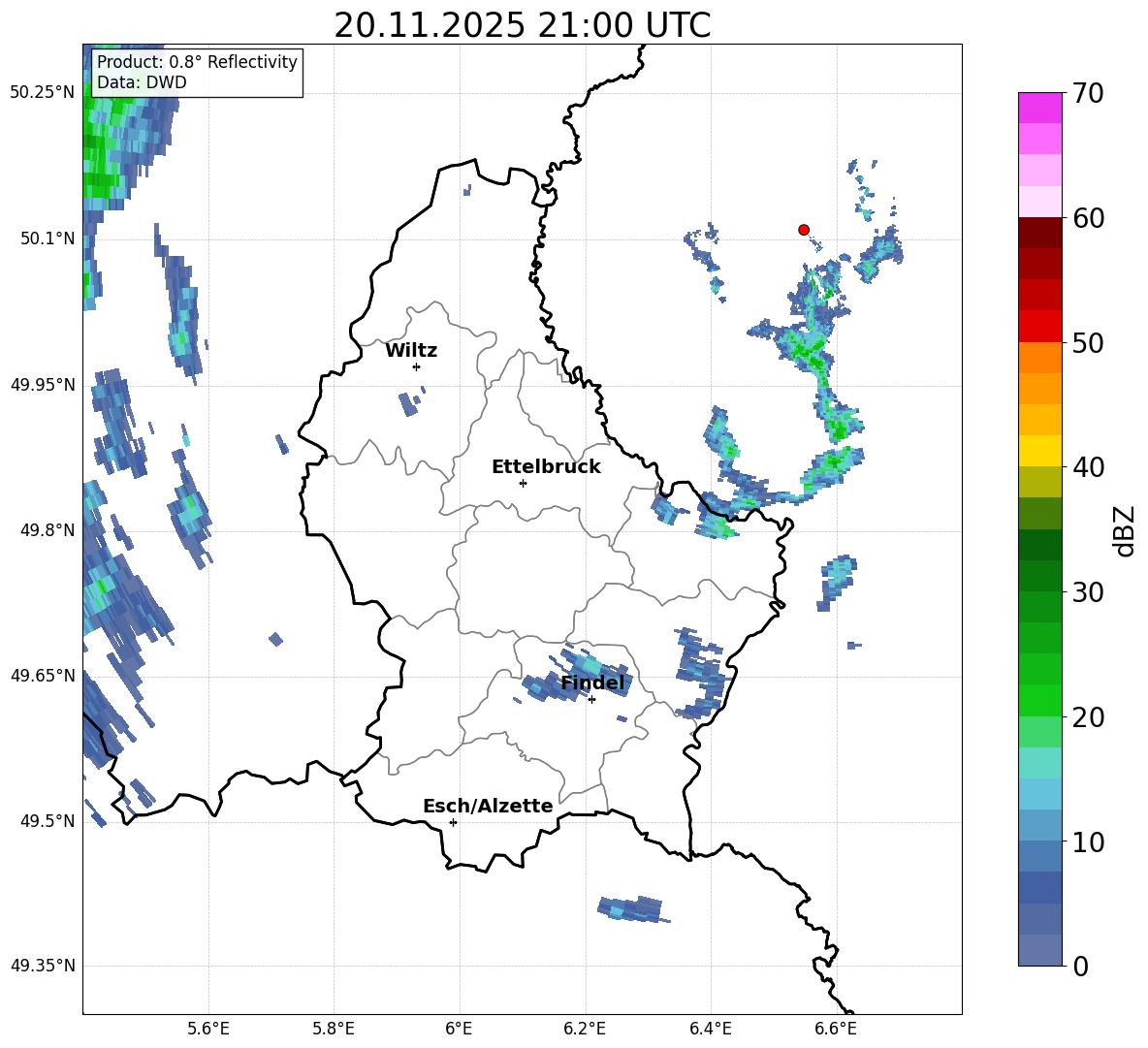Click the 'Data: DWD' text
The image size is (1148, 1048).
[142, 82]
